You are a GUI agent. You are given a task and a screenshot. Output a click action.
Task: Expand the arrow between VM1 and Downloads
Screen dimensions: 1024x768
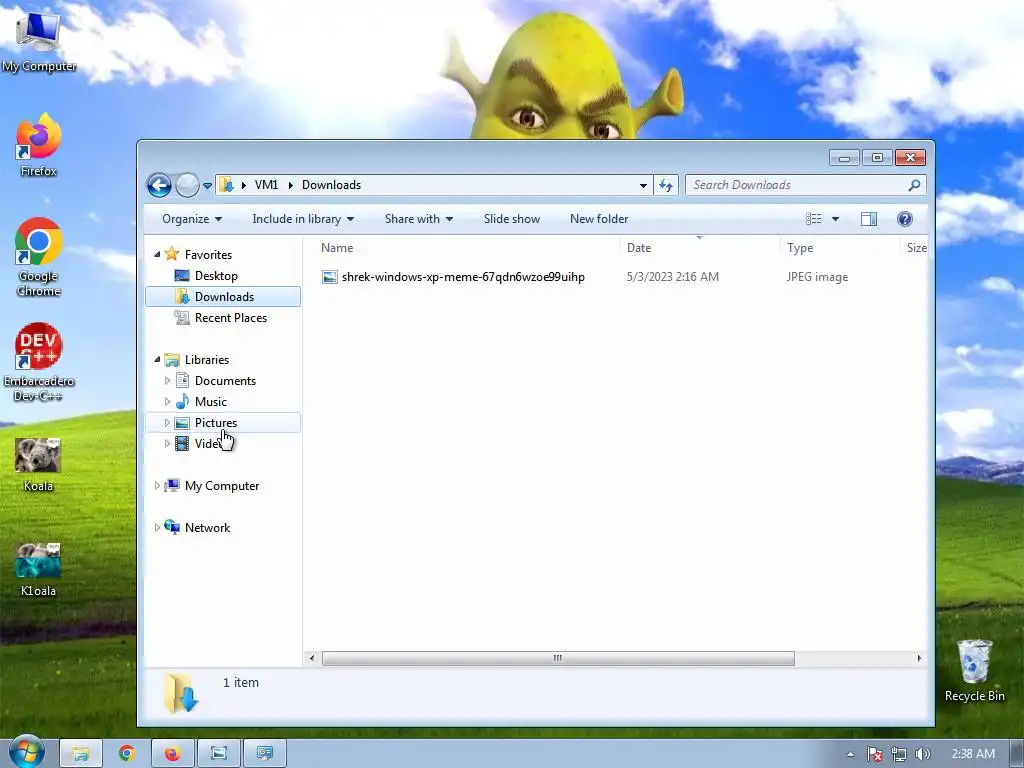[290, 185]
